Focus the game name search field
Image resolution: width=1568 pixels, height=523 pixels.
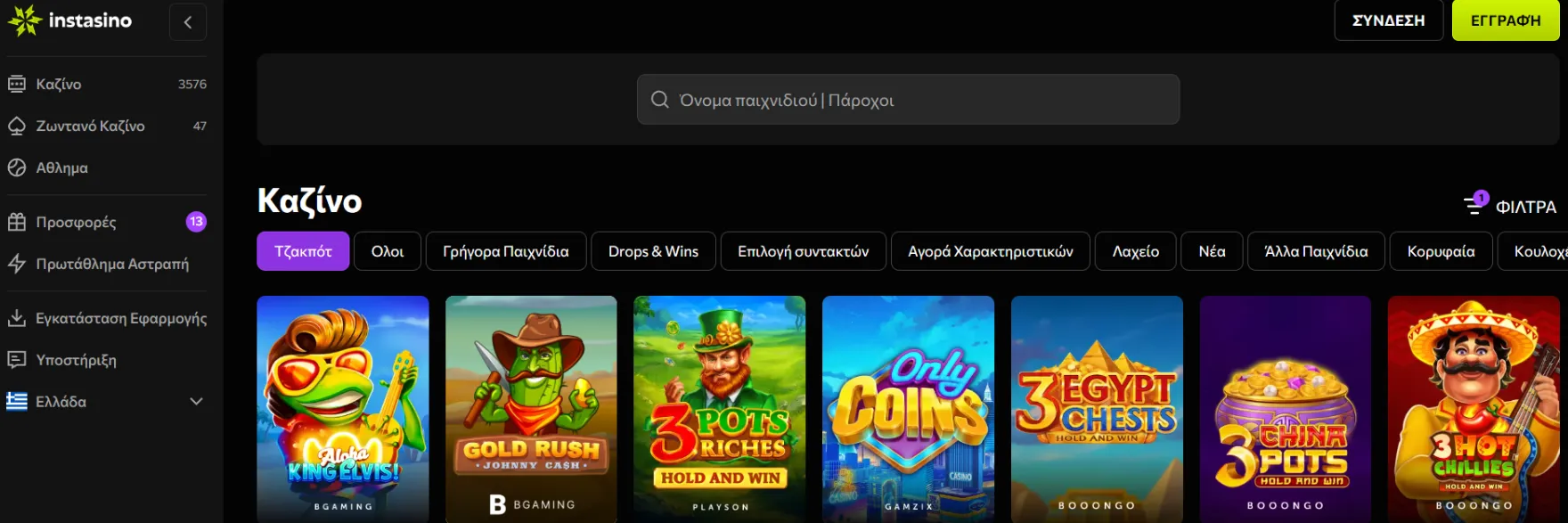click(x=908, y=100)
